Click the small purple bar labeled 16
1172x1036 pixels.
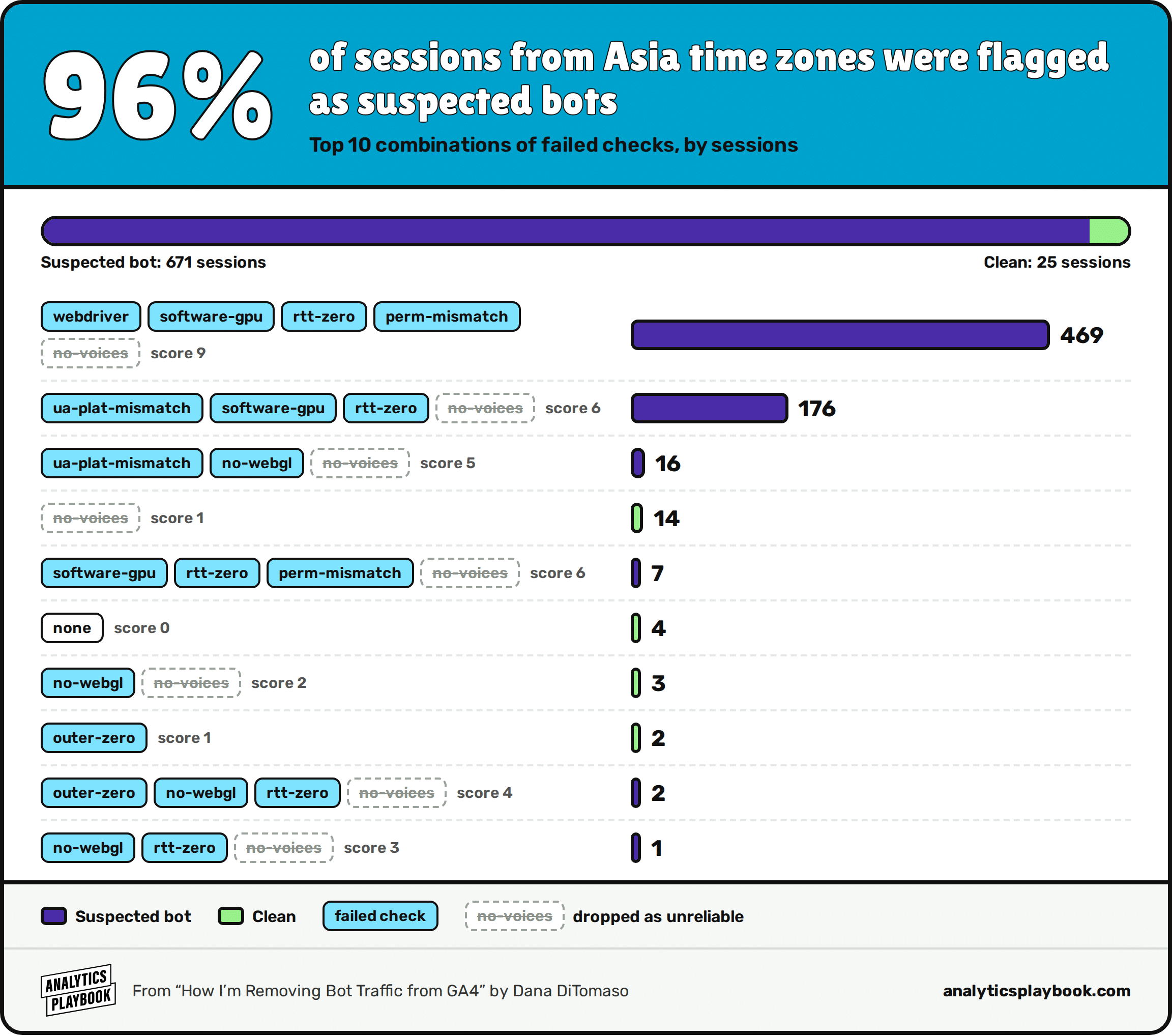tap(637, 463)
